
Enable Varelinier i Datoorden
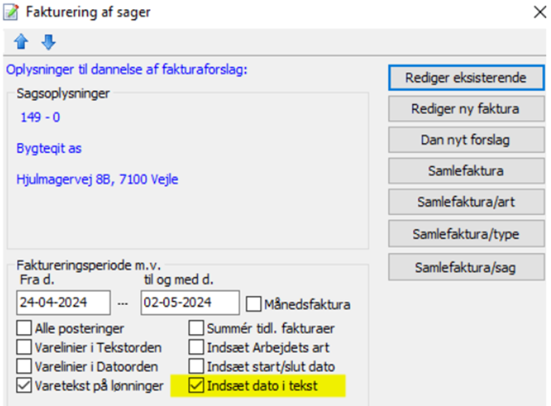coord(24,366)
